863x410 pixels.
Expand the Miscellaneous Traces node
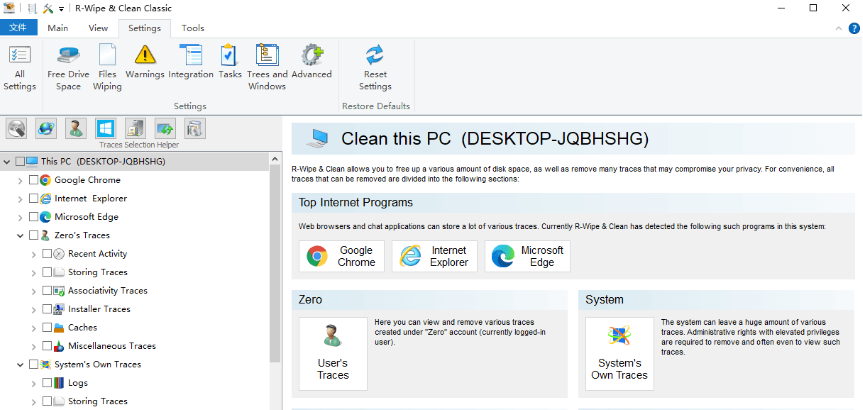pos(34,346)
